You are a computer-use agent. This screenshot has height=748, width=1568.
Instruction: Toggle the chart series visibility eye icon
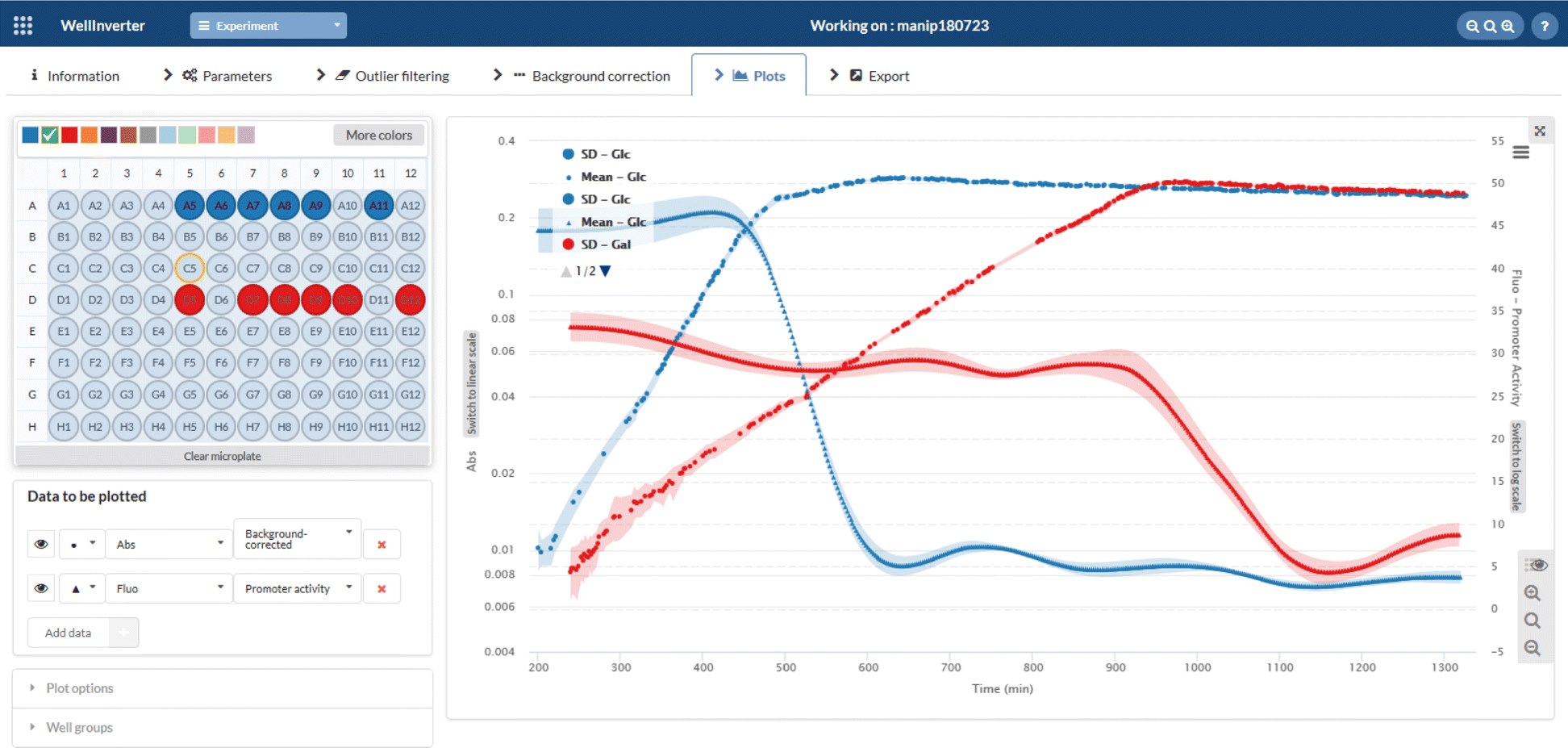(1537, 565)
